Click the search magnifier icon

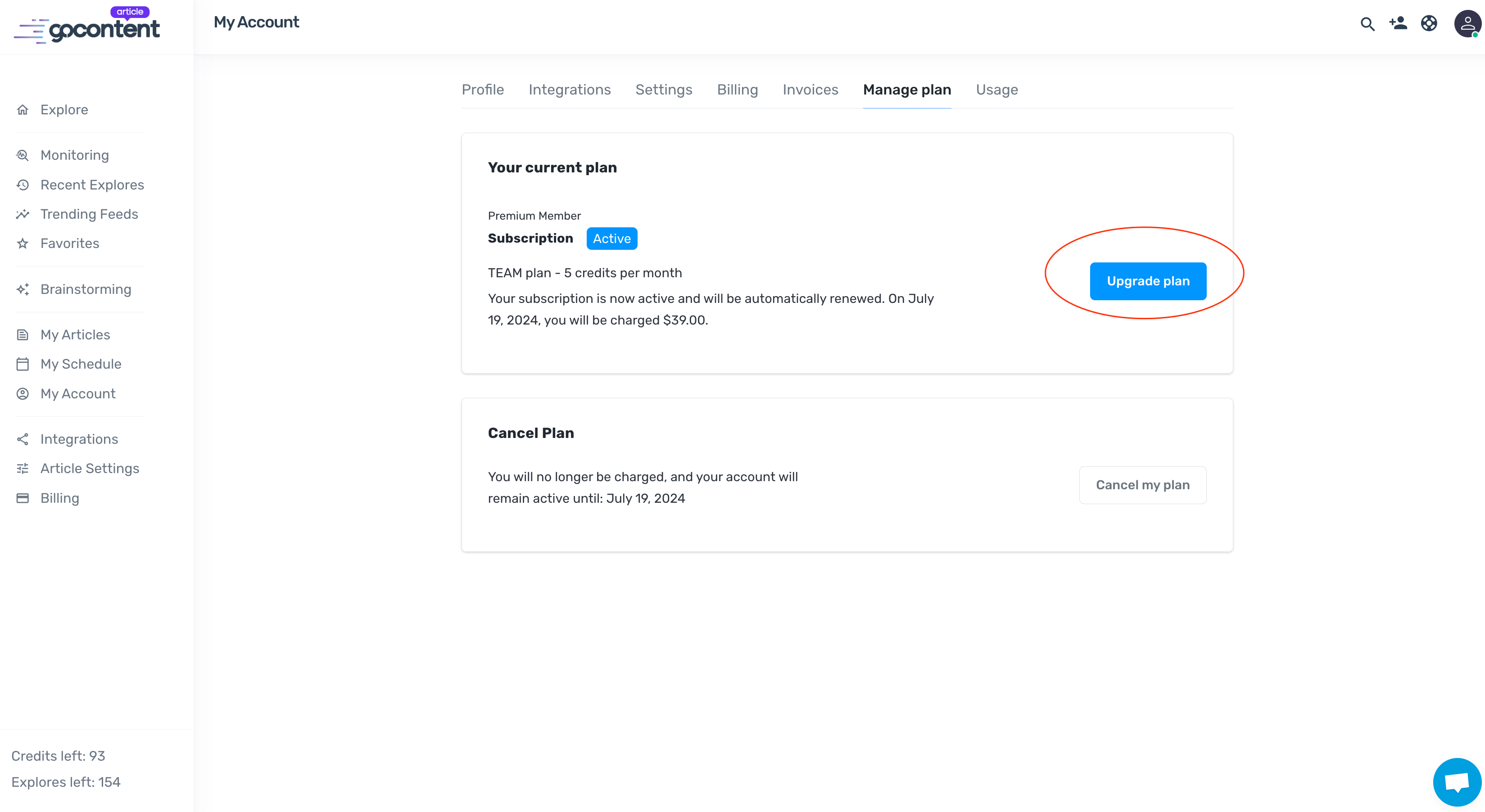point(1367,23)
